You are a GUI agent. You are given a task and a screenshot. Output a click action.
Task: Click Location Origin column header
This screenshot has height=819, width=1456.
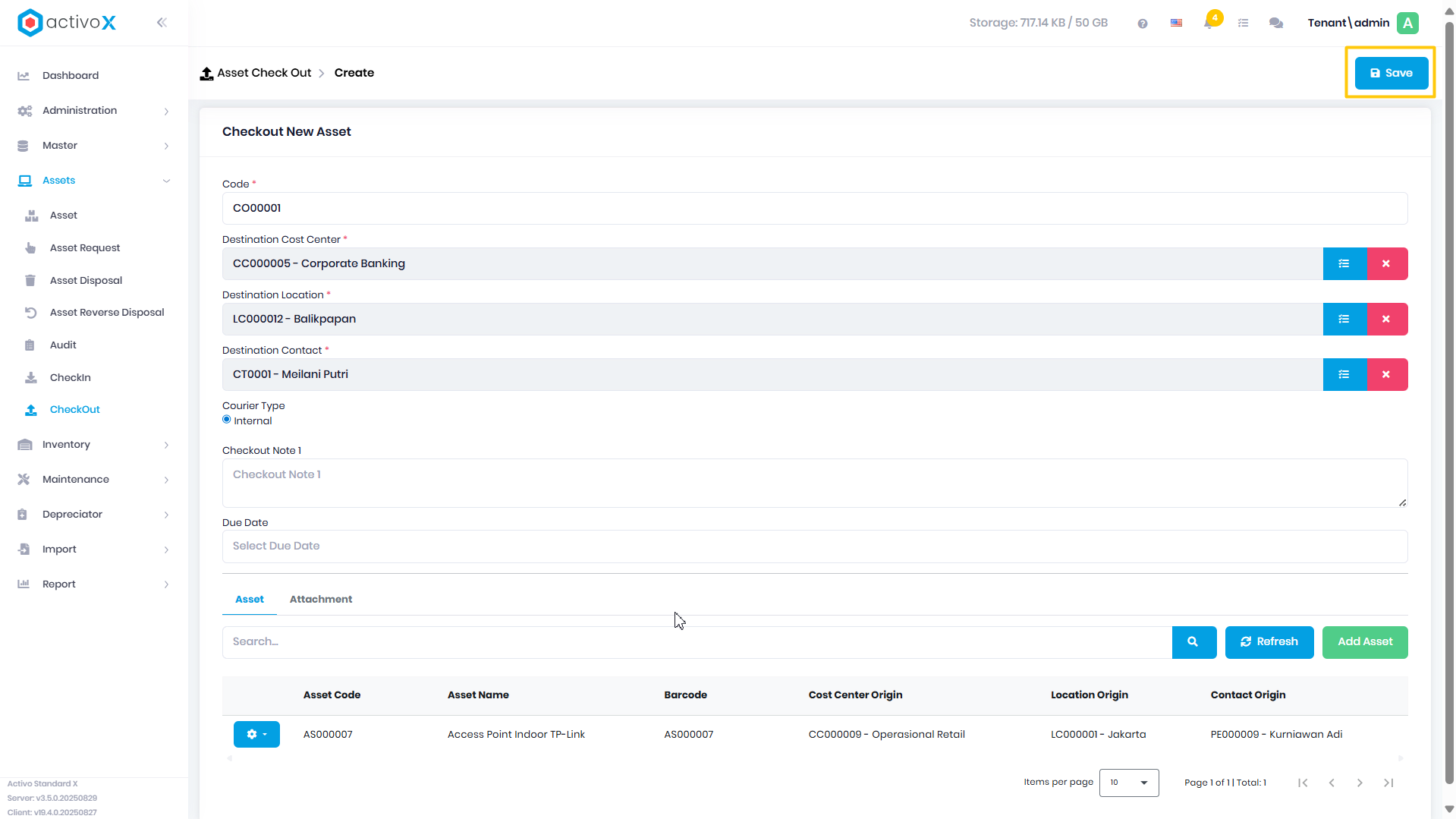[1089, 695]
